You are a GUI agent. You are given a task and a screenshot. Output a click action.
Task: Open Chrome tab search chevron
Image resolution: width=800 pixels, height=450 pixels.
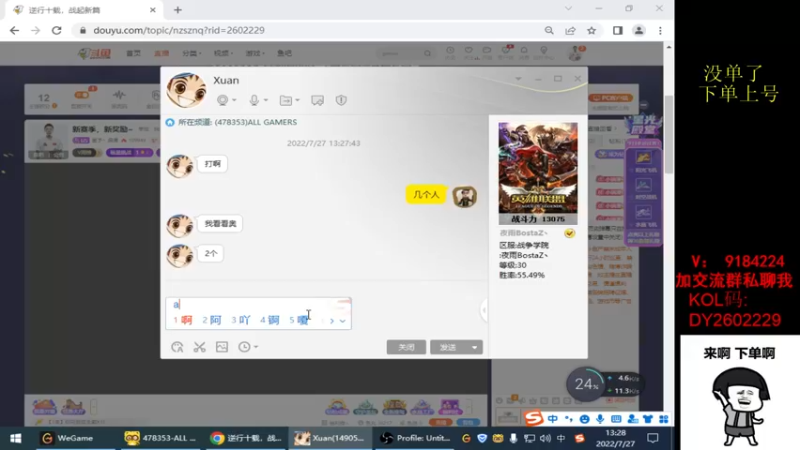click(x=568, y=9)
